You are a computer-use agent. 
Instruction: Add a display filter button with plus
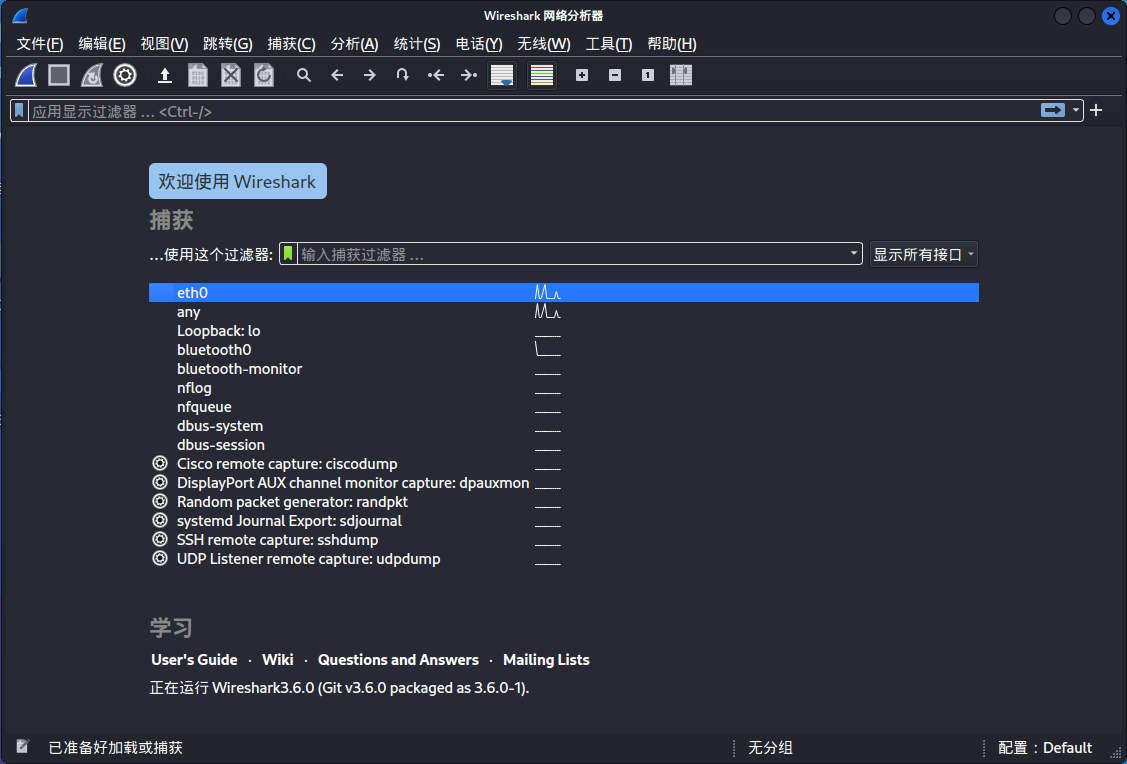click(x=1096, y=110)
